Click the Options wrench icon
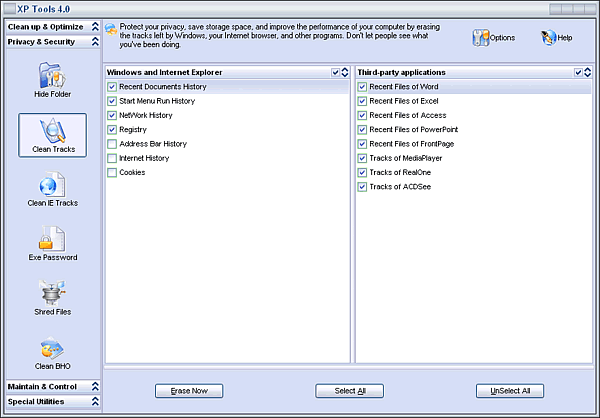The image size is (600, 418). coord(480,38)
